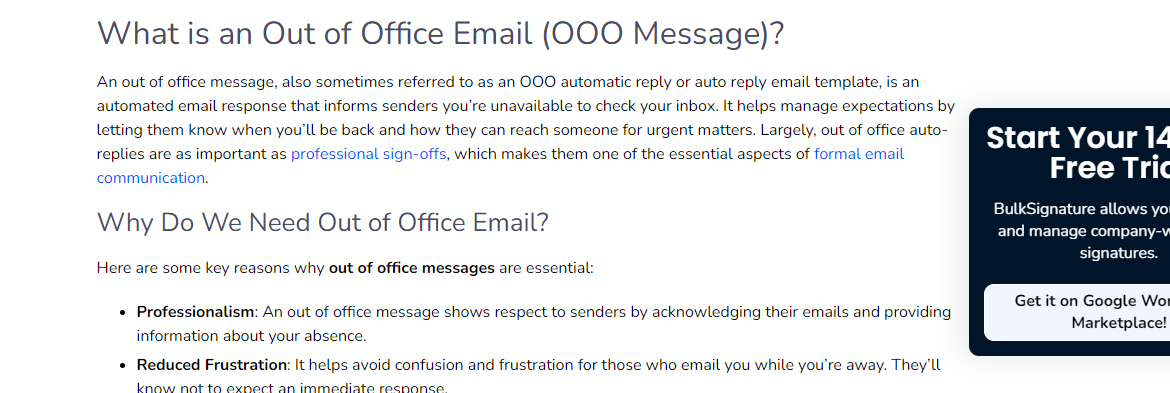Screen dimensions: 1170x393
Task: Click the bold "Reduced Frustration" term
Action: (x=212, y=365)
